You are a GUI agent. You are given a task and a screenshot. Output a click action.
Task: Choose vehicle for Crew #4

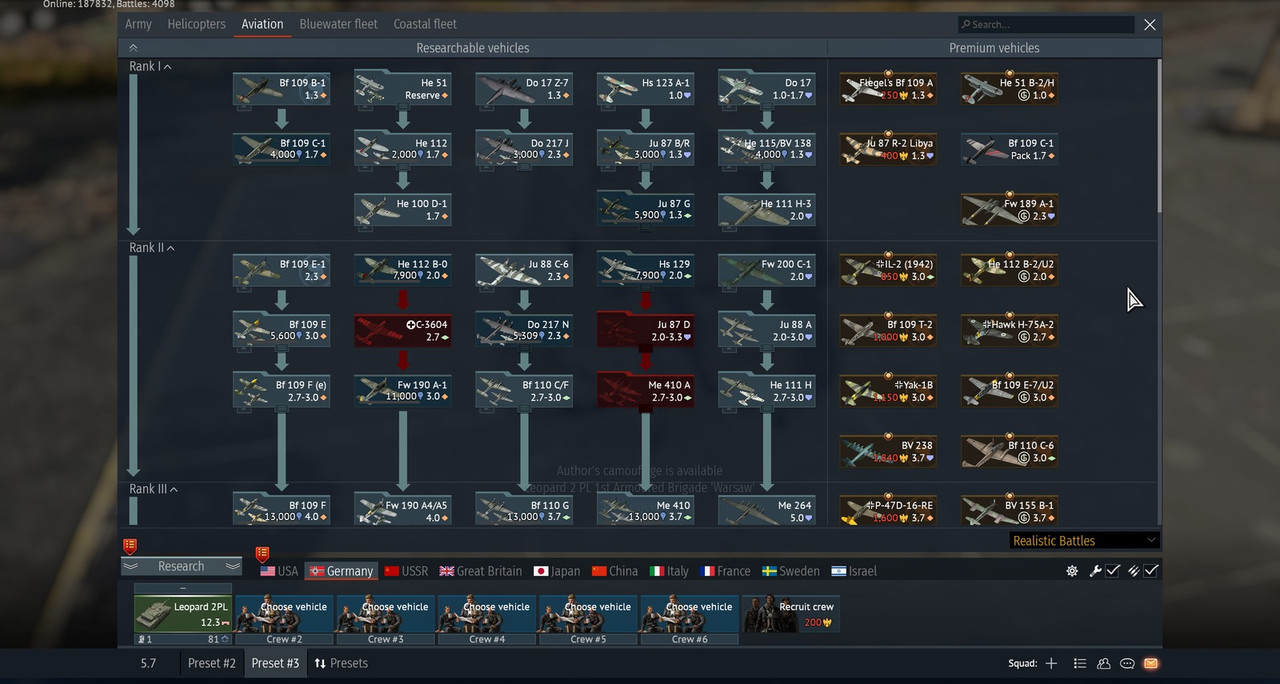pyautogui.click(x=487, y=614)
